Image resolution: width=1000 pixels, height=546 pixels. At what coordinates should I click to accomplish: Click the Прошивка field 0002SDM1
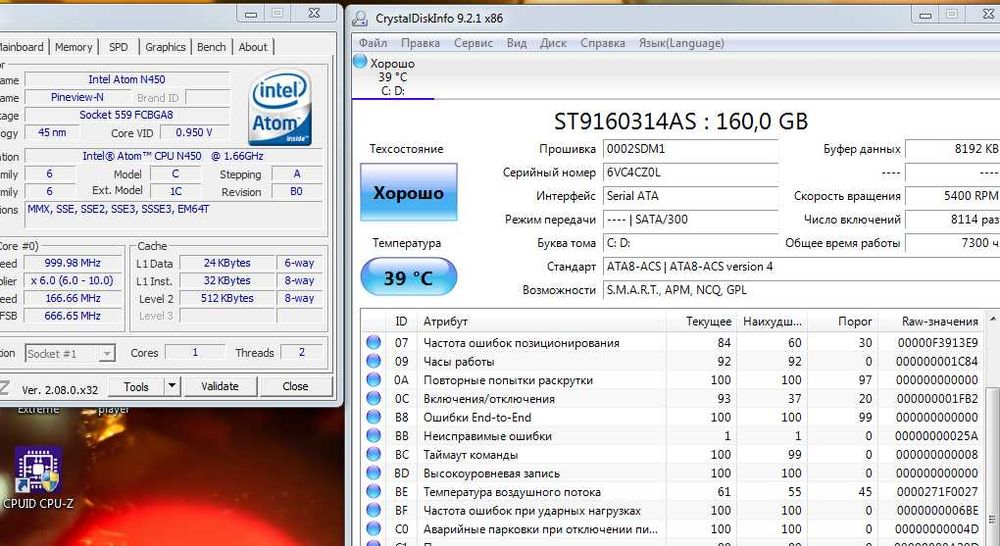(691, 149)
